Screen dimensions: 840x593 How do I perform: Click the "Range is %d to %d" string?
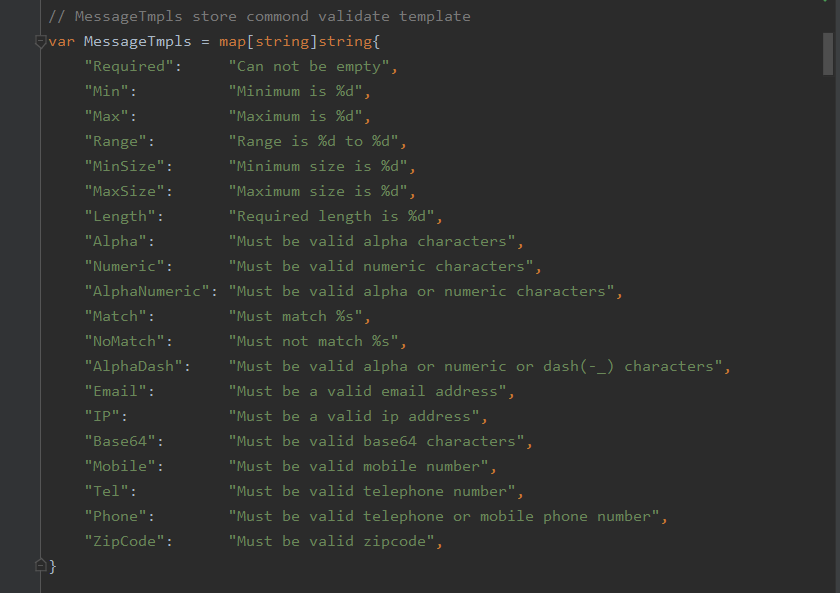[314, 141]
